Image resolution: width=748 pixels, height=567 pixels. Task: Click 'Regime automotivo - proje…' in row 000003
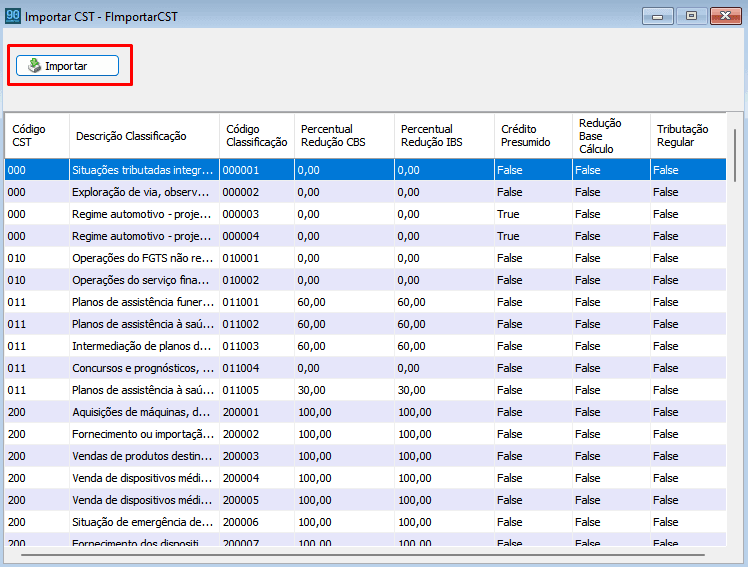pos(142,214)
